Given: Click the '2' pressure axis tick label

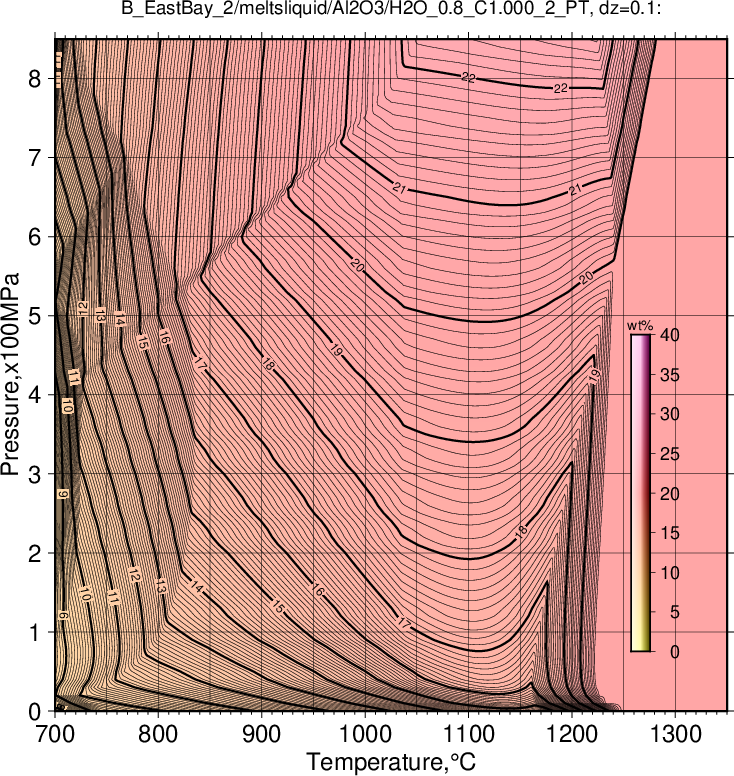Looking at the screenshot, I should tap(35, 553).
